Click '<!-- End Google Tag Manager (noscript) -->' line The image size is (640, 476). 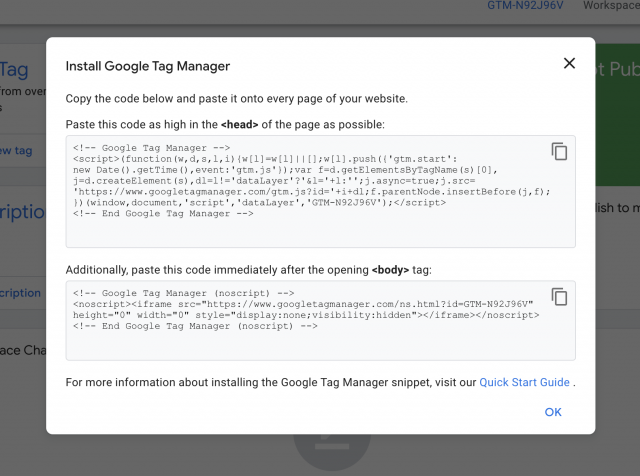[x=195, y=326]
